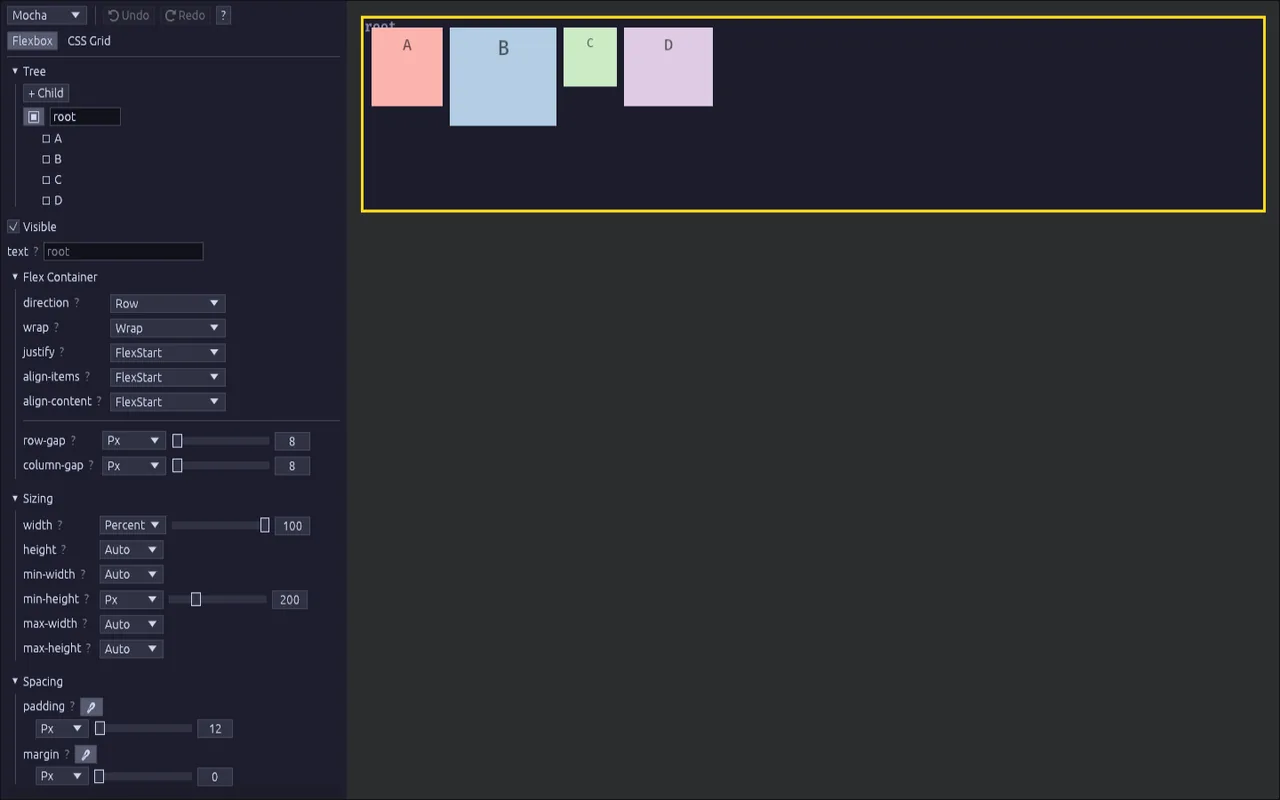Collapse the Tree section

point(15,71)
